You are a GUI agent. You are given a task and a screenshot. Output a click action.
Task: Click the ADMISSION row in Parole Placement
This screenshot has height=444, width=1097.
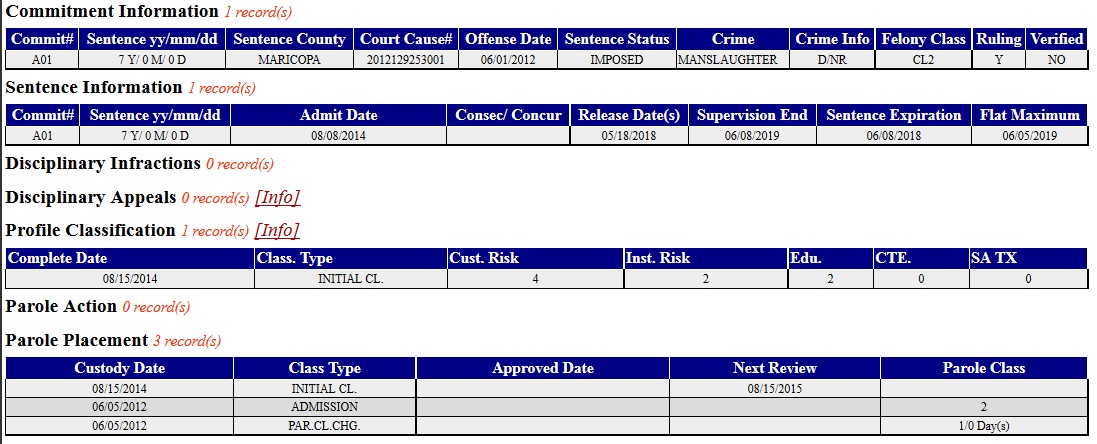[547, 407]
